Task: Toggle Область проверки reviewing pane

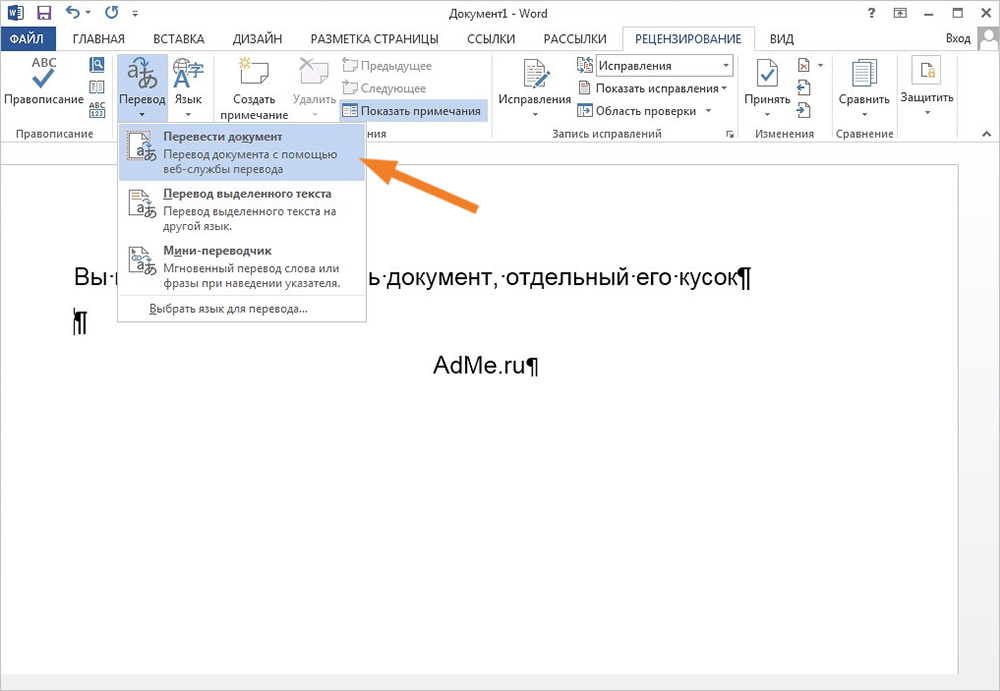Action: pos(636,111)
